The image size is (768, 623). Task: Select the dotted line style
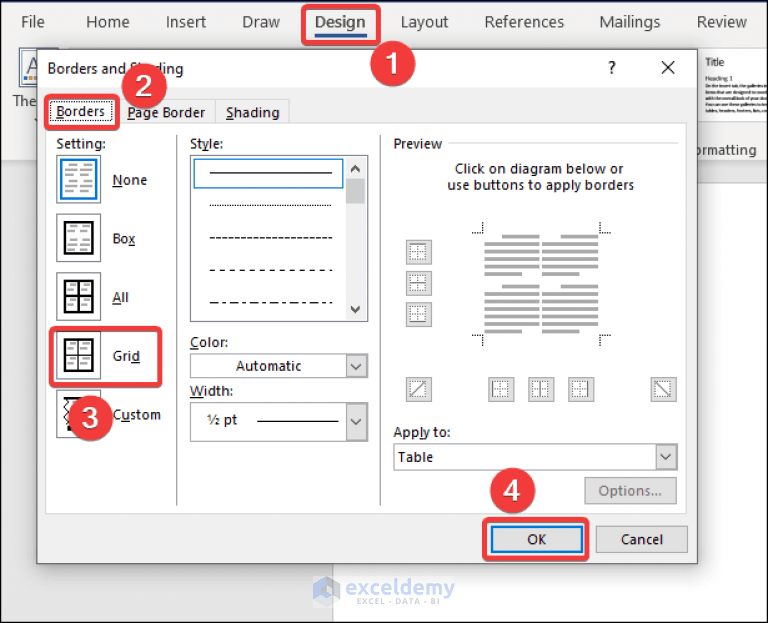(268, 205)
